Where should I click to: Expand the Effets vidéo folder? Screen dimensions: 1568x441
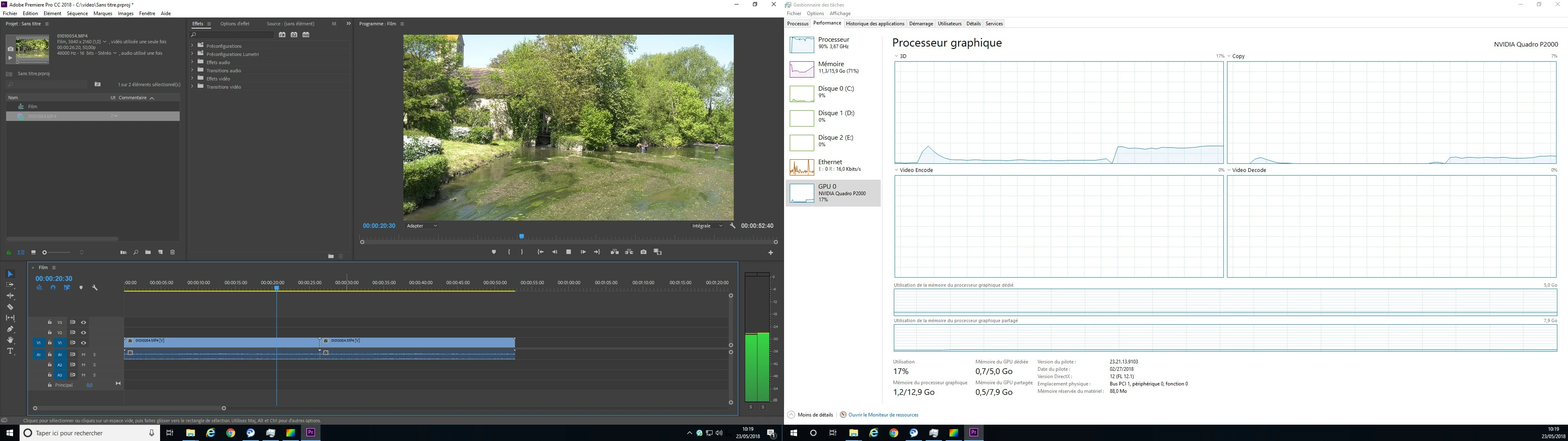pyautogui.click(x=192, y=78)
